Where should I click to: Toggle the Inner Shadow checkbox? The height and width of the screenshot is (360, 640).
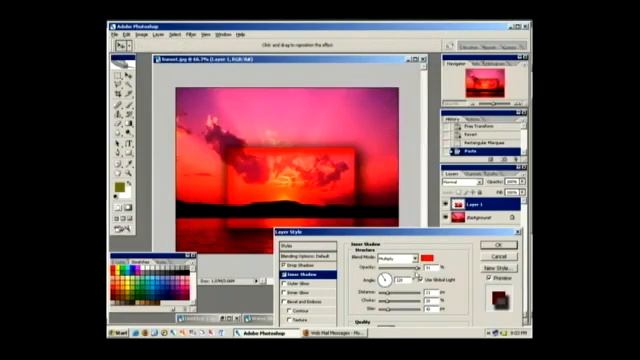[284, 275]
